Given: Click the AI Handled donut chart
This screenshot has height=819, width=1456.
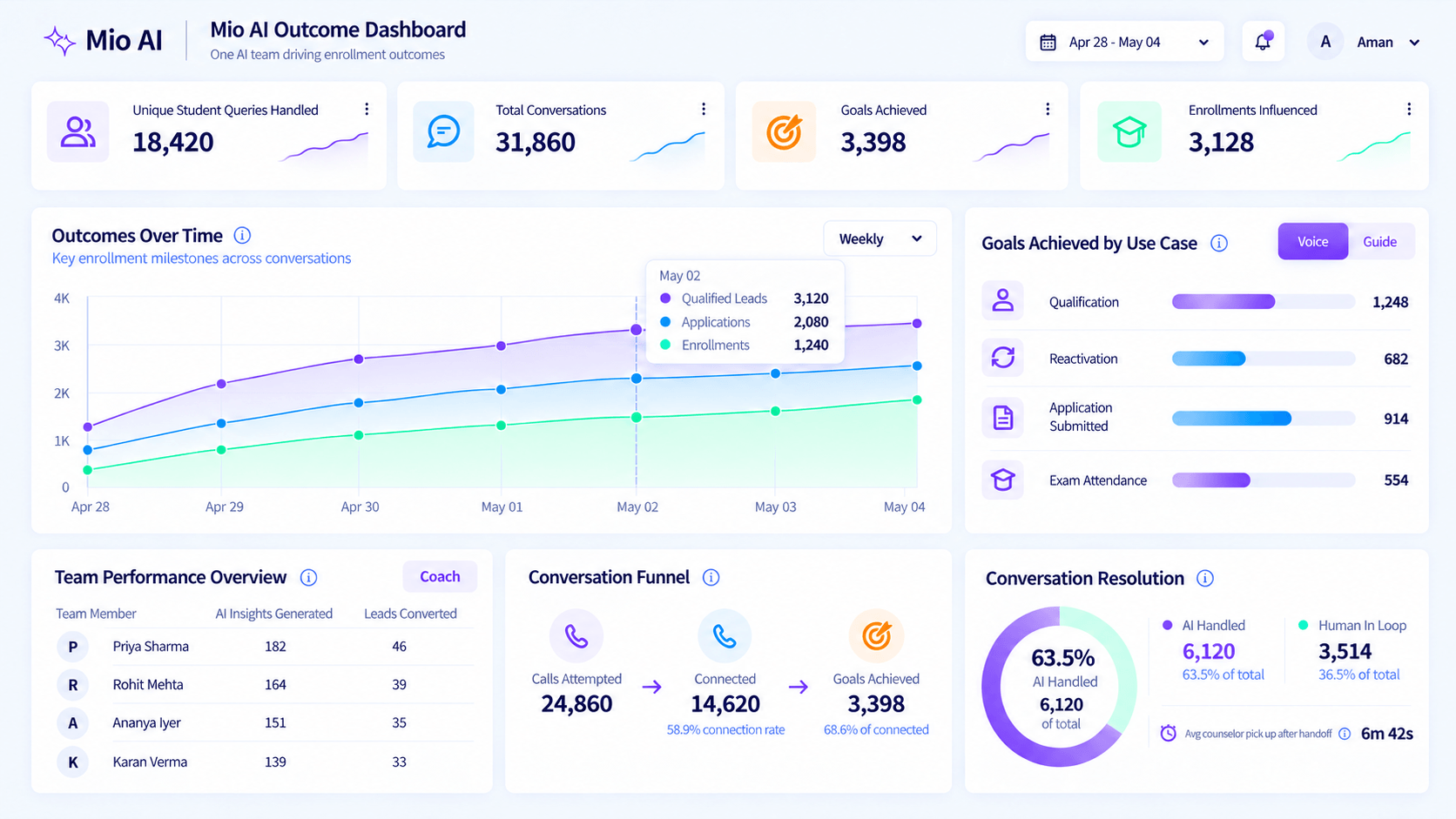Looking at the screenshot, I should coord(1060,687).
